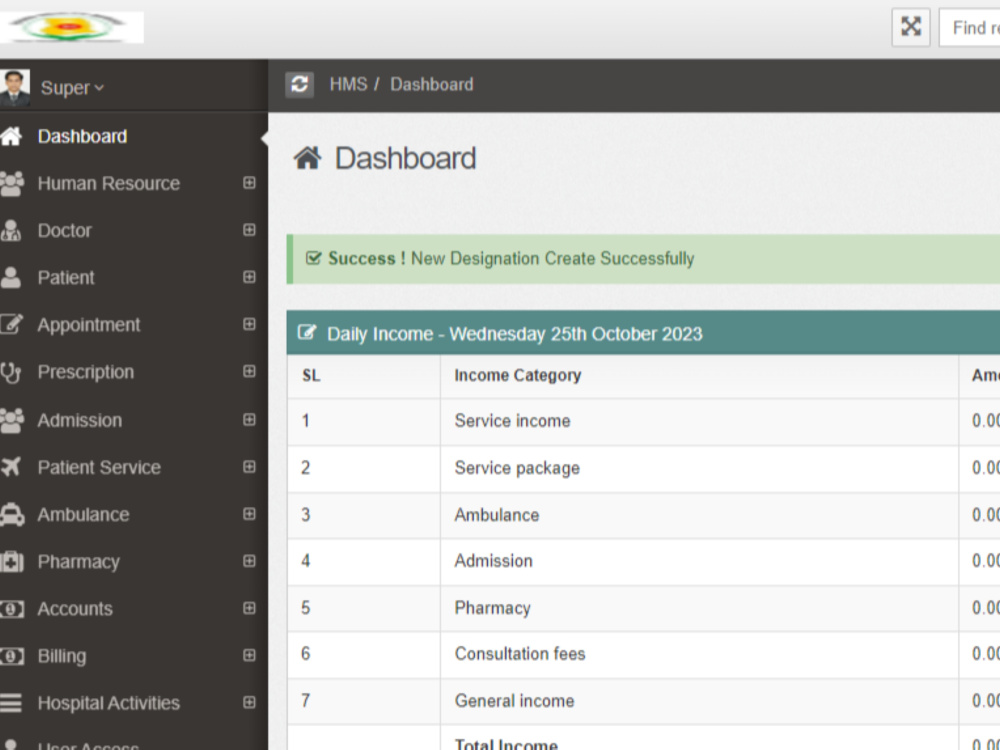The width and height of the screenshot is (1000, 750).
Task: Click the 'New Designation Create Successfully' message
Action: (552, 258)
